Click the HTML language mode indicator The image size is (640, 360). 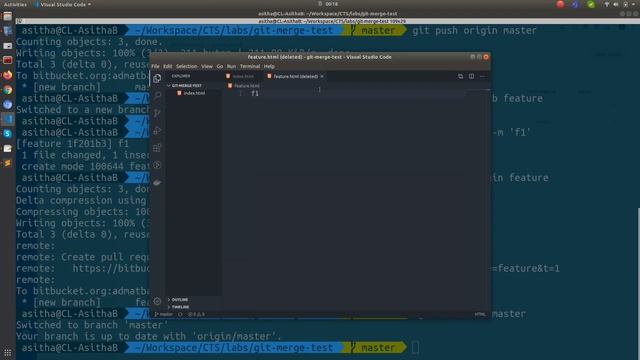coord(480,314)
